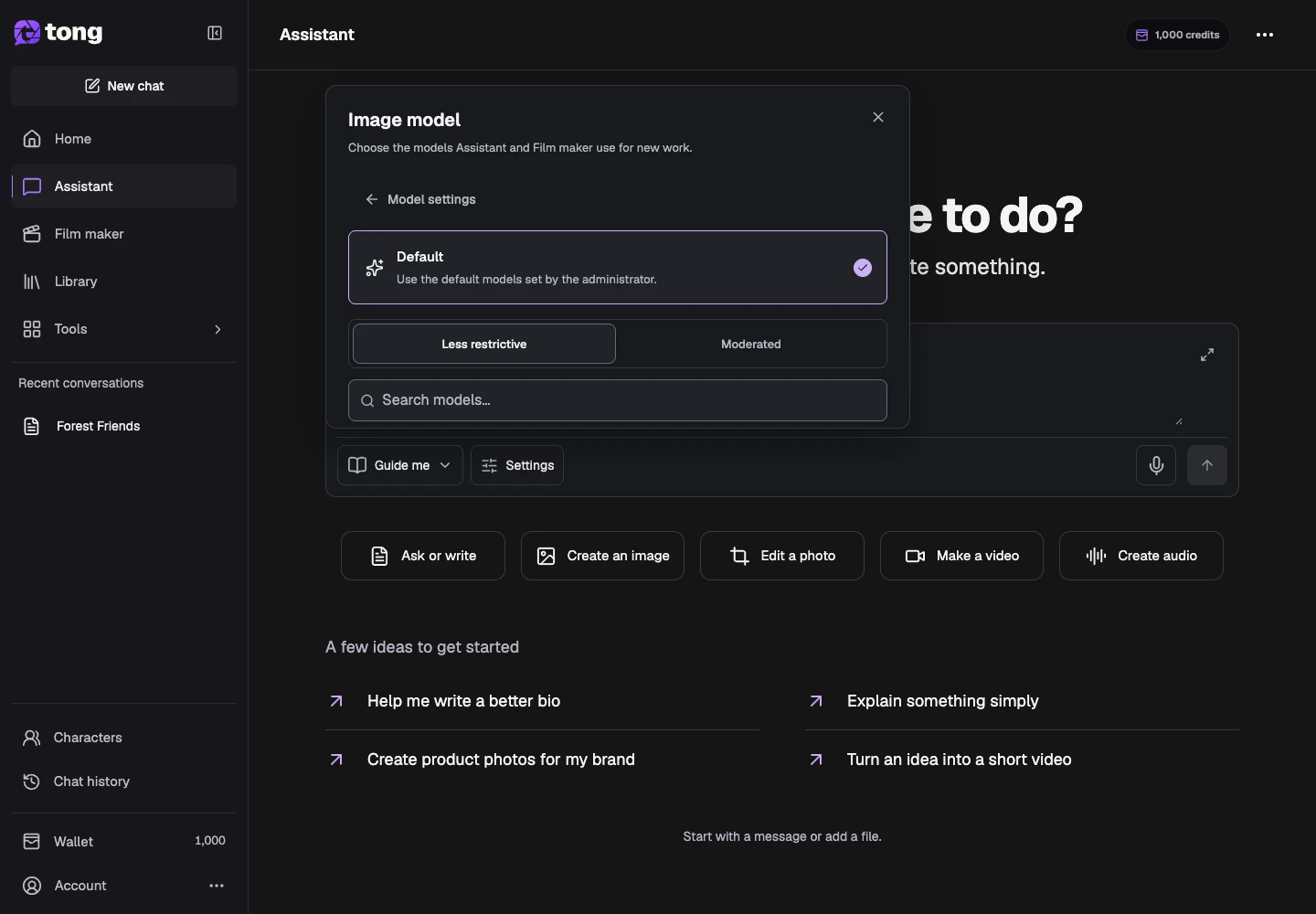The width and height of the screenshot is (1316, 914).
Task: Go to Home in sidebar
Action: 124,139
